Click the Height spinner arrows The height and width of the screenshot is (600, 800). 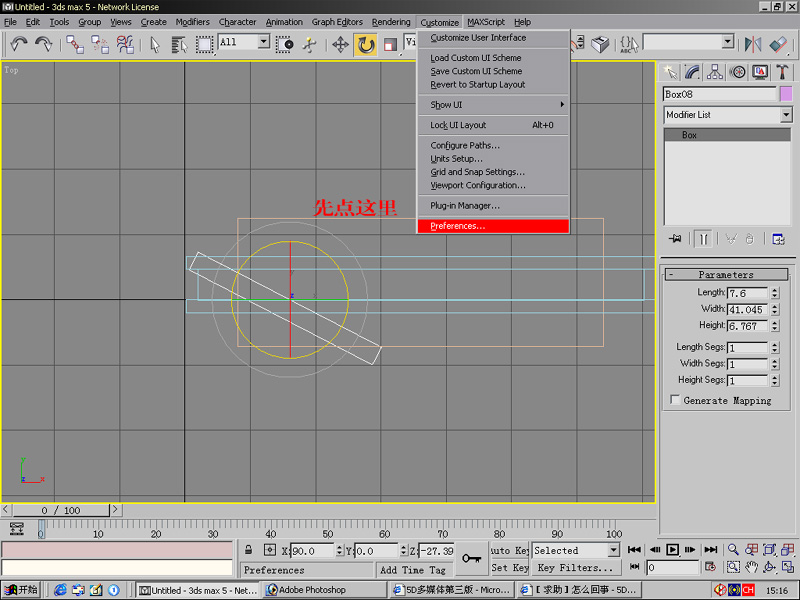click(x=775, y=326)
